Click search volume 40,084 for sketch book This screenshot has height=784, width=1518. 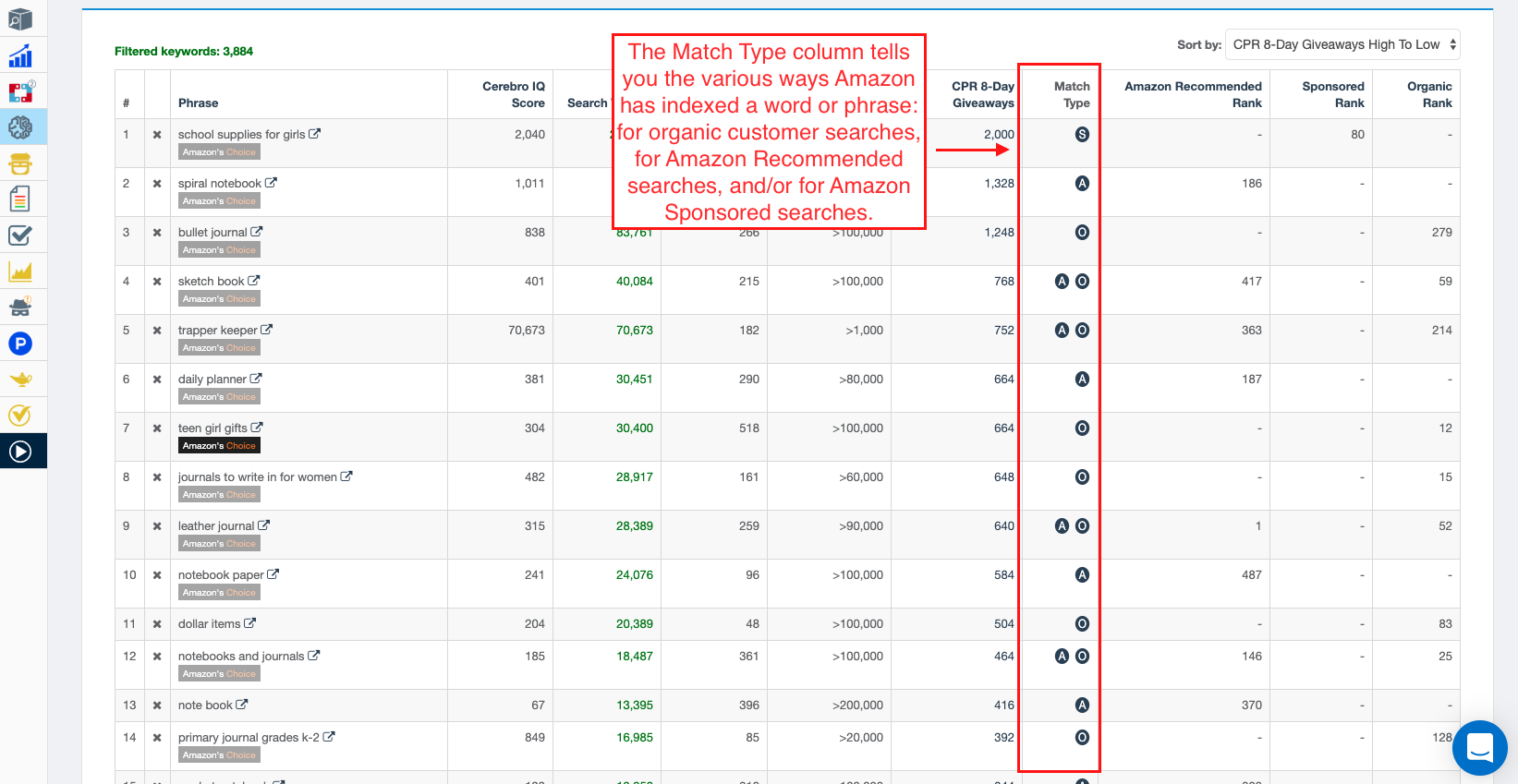tap(635, 282)
